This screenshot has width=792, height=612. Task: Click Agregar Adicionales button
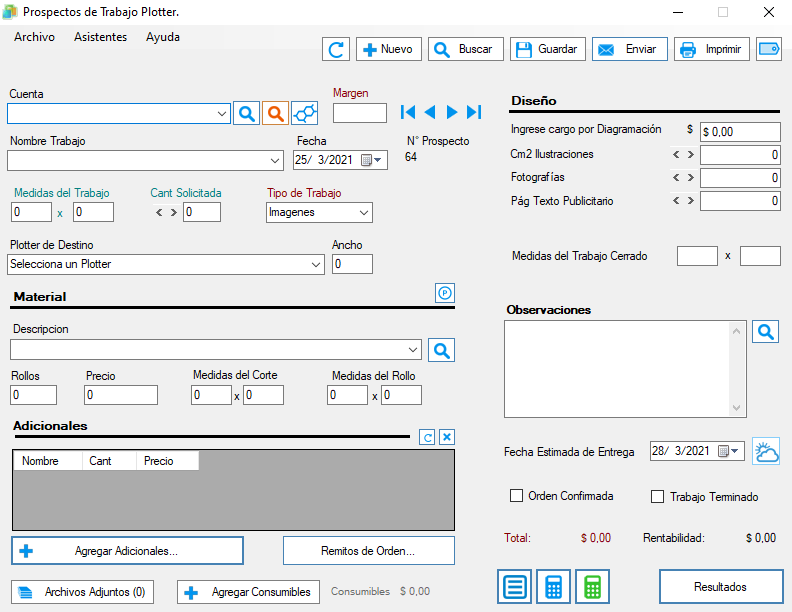tap(127, 550)
